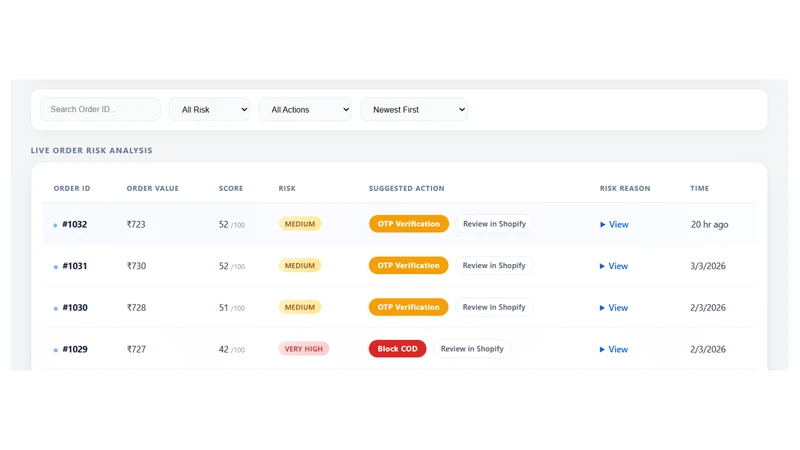Screen dimensions: 800x450
Task: Click OTP Verification for order #1032
Action: (x=409, y=223)
